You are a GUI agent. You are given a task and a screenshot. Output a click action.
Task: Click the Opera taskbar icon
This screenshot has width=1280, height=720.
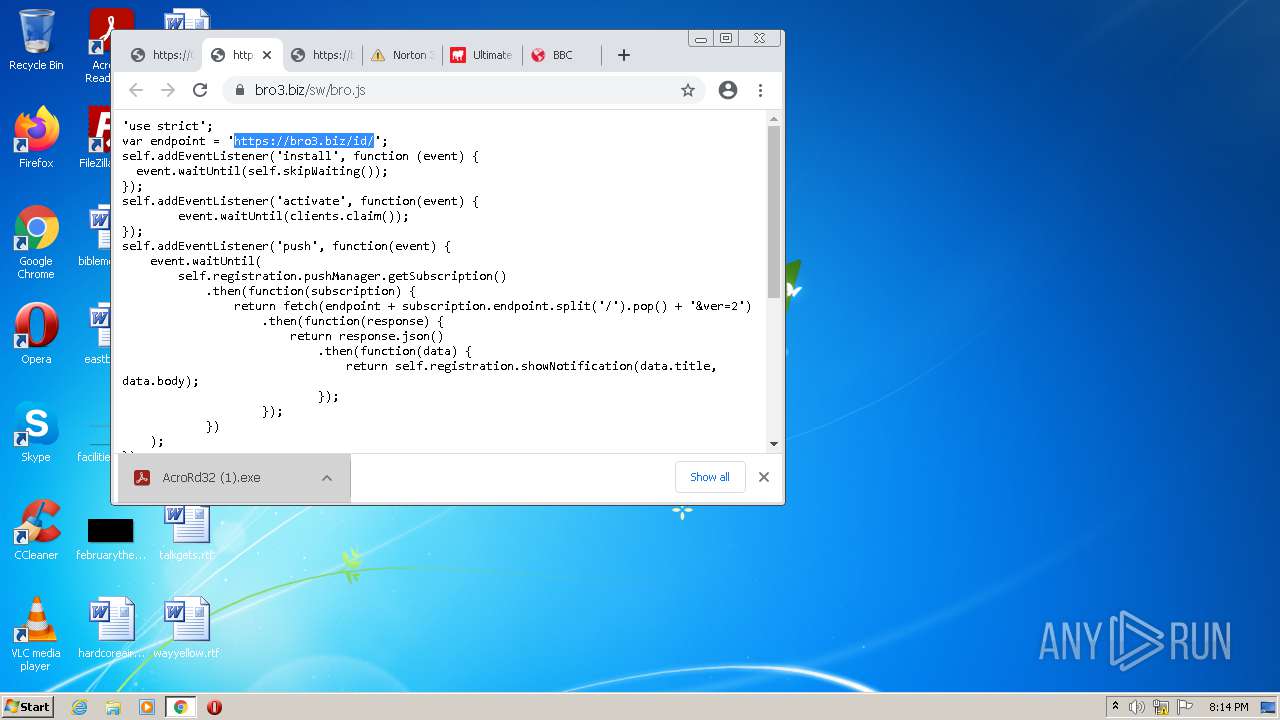(x=214, y=707)
